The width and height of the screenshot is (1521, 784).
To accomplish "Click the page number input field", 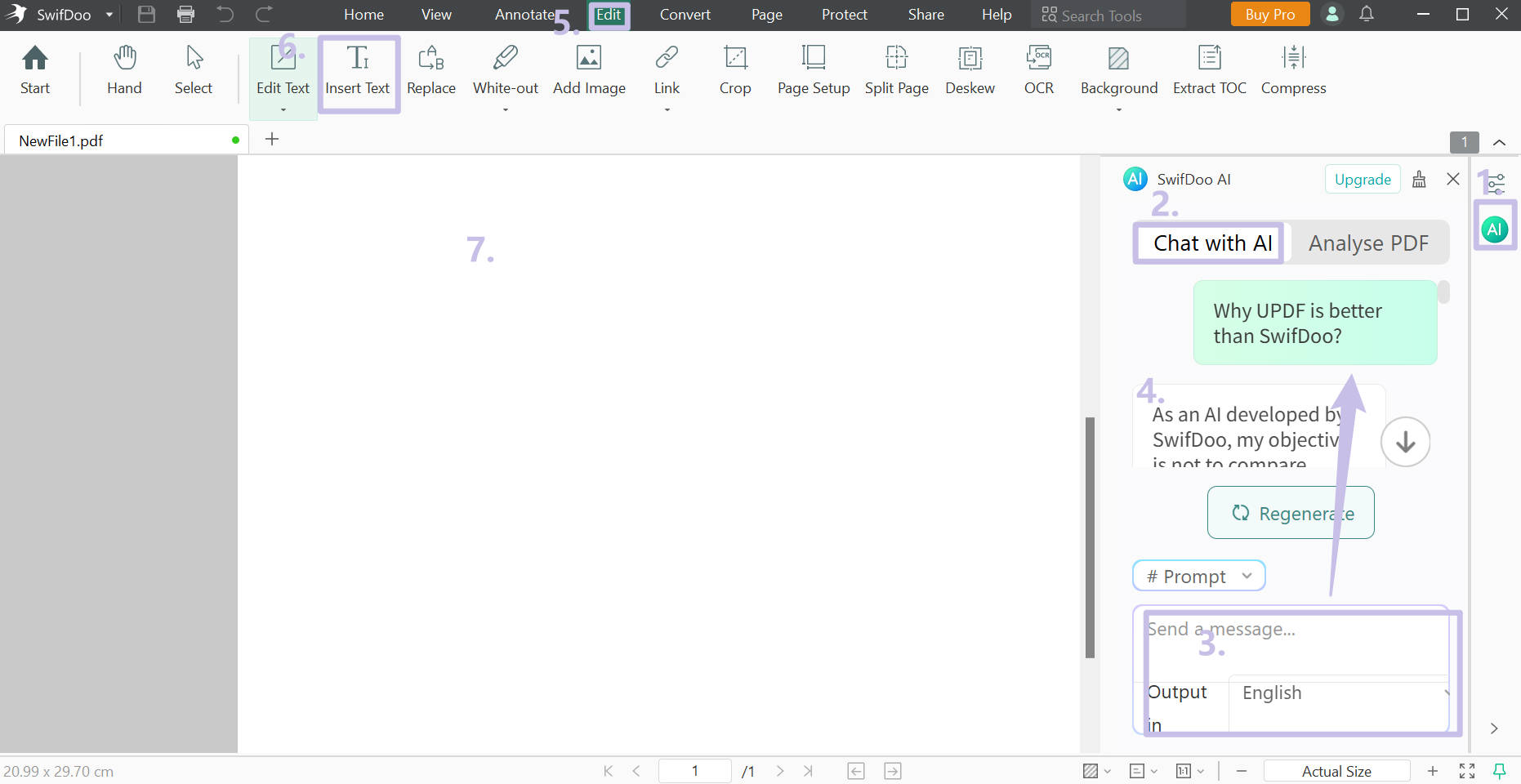I will click(x=694, y=770).
